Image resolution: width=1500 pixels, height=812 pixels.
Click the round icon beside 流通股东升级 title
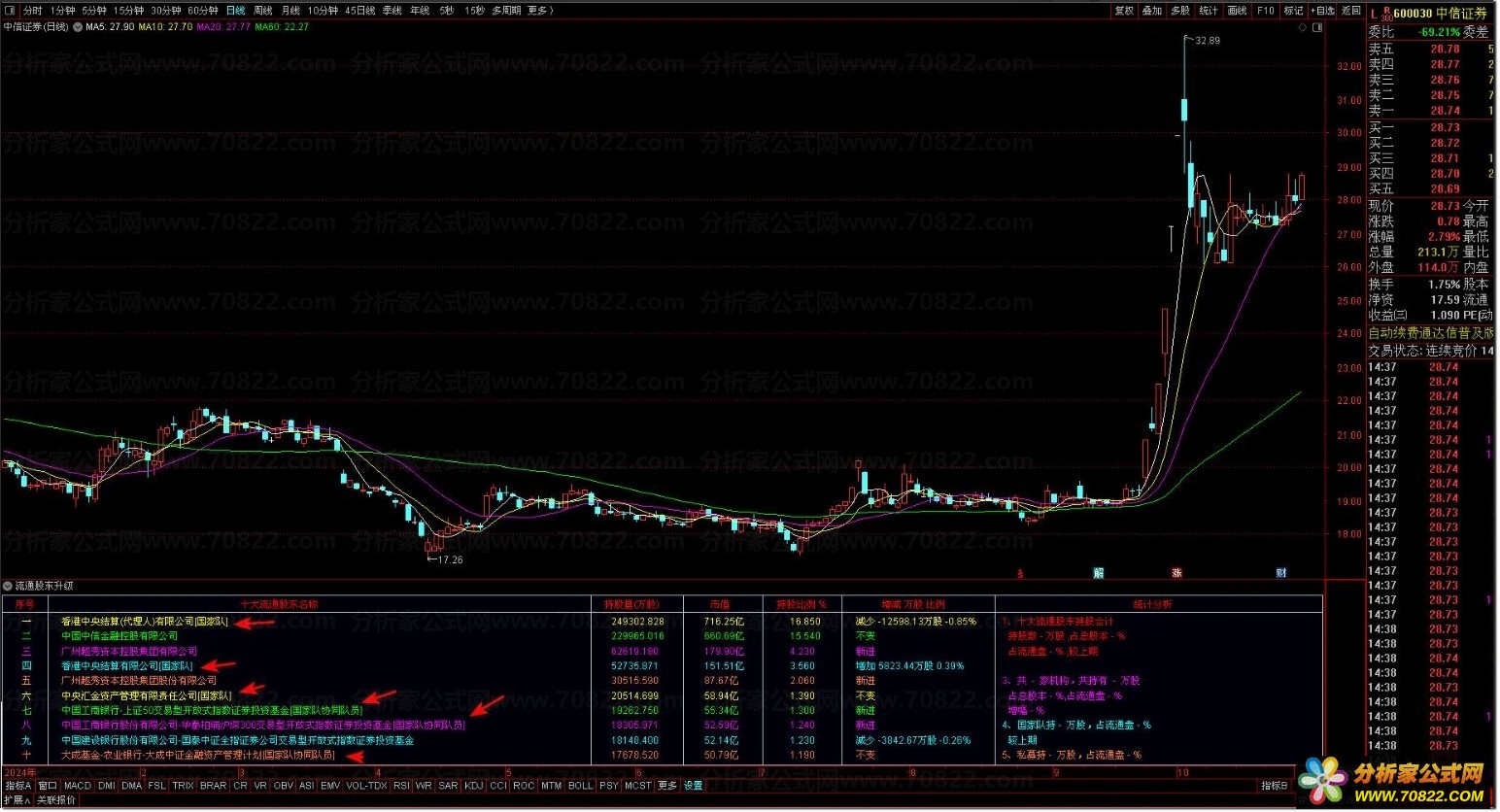(x=8, y=586)
